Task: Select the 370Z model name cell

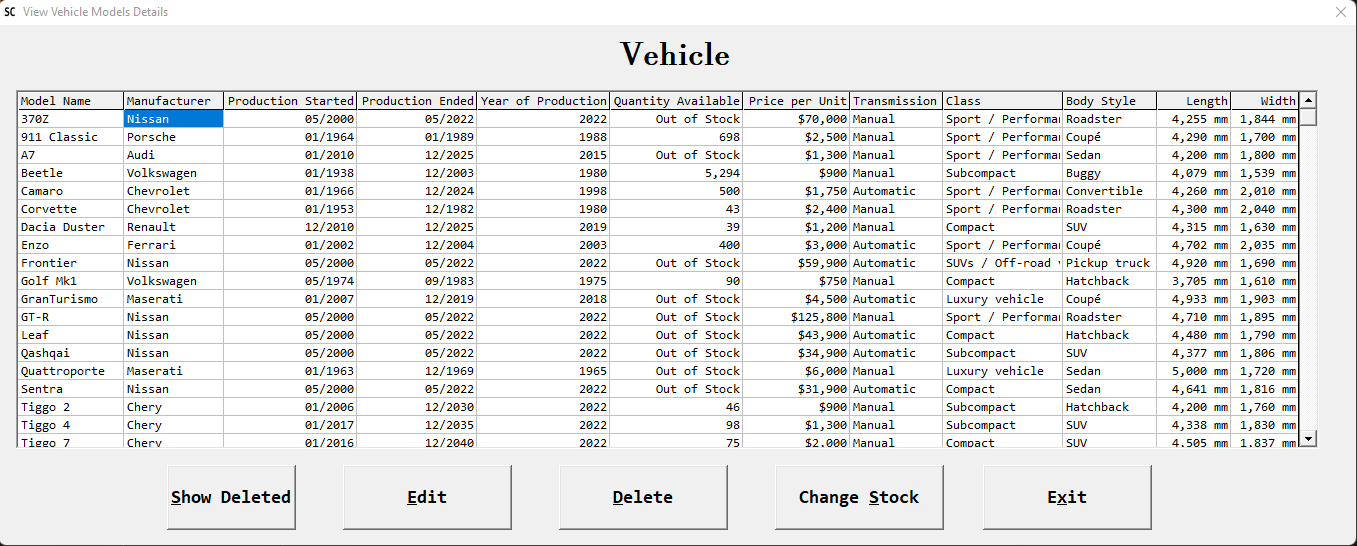Action: [71, 119]
